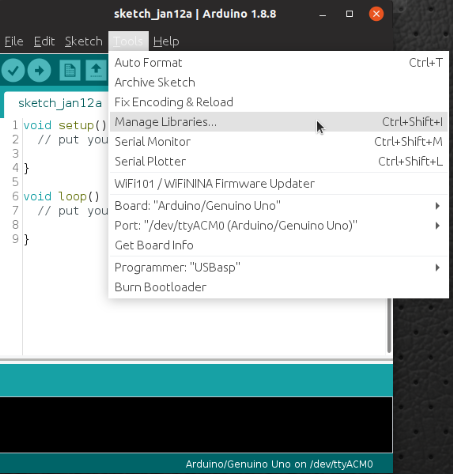Screen dimensions: 453x474
Task: Switch to the sketch_jan12a tab
Action: [60, 103]
